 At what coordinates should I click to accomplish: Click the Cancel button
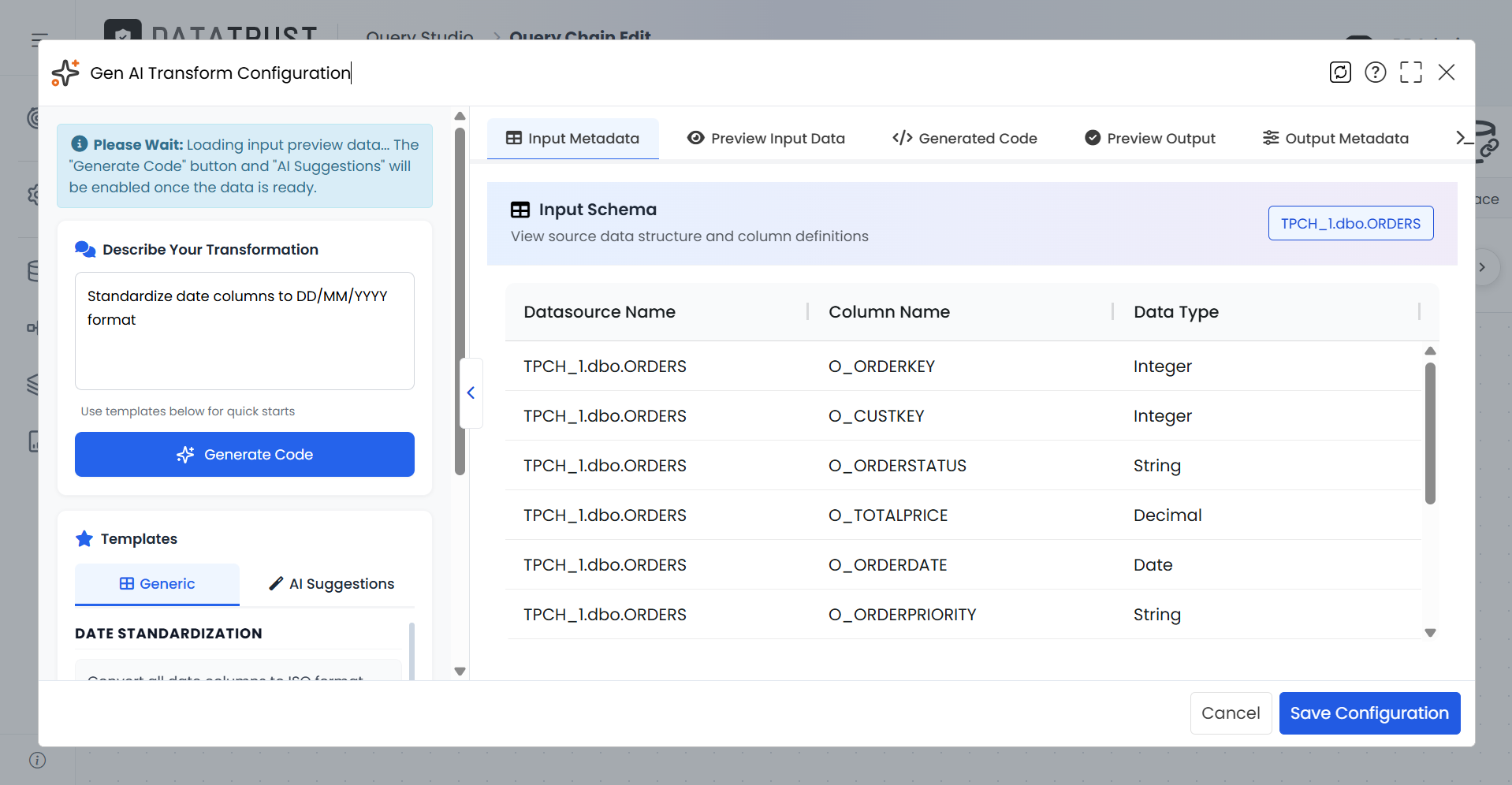[1231, 713]
